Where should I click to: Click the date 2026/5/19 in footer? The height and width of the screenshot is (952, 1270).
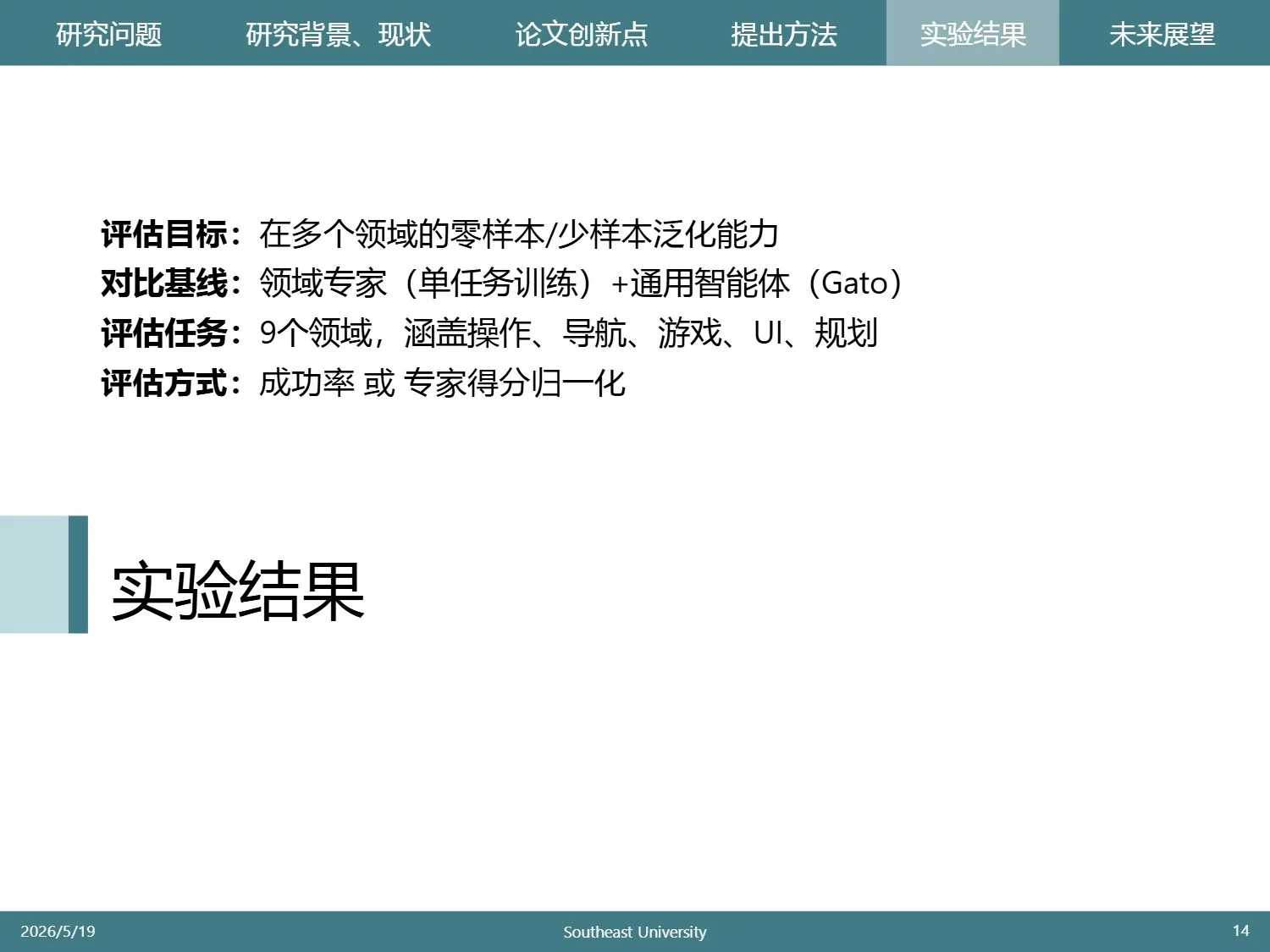(58, 932)
